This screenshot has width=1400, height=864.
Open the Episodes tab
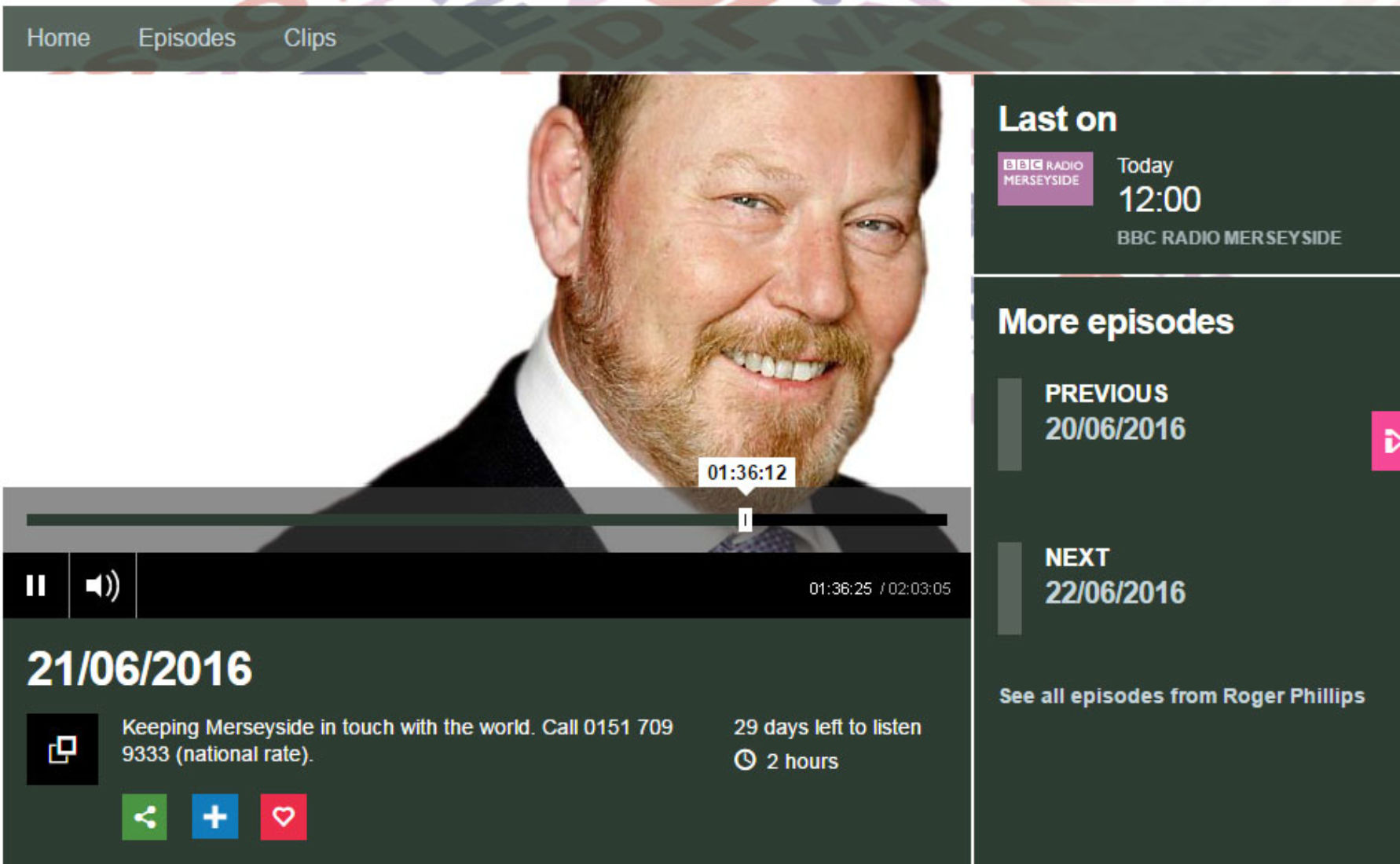[x=187, y=38]
